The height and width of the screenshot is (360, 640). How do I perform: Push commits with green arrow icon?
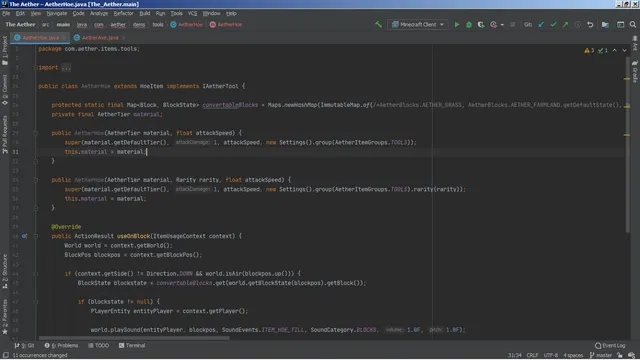(565, 24)
